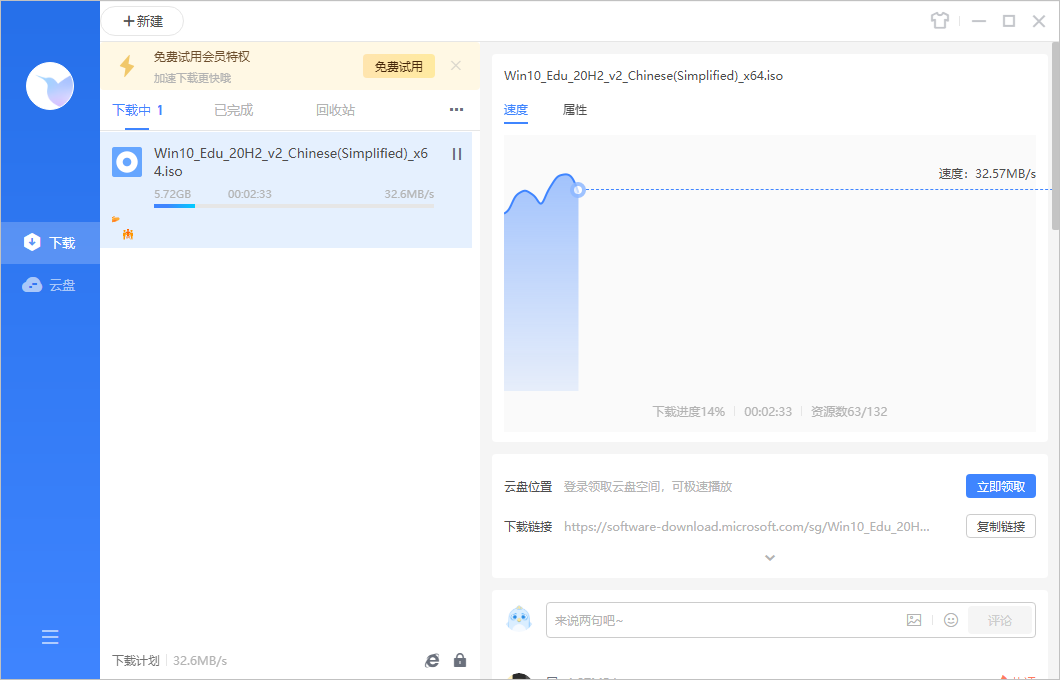The width and height of the screenshot is (1060, 680).
Task: Click the 5.72GB file size text
Action: click(172, 194)
